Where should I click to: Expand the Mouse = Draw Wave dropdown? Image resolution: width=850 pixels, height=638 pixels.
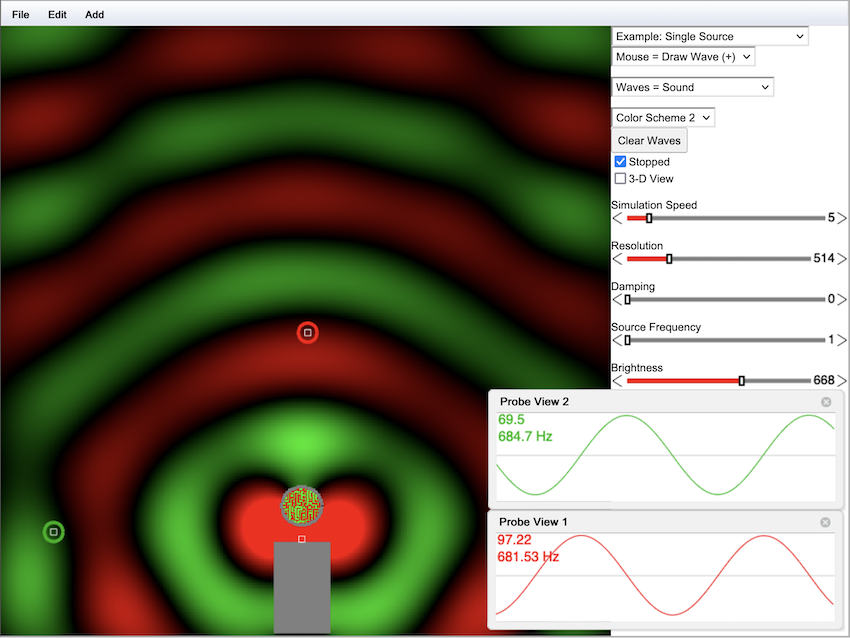(683, 57)
